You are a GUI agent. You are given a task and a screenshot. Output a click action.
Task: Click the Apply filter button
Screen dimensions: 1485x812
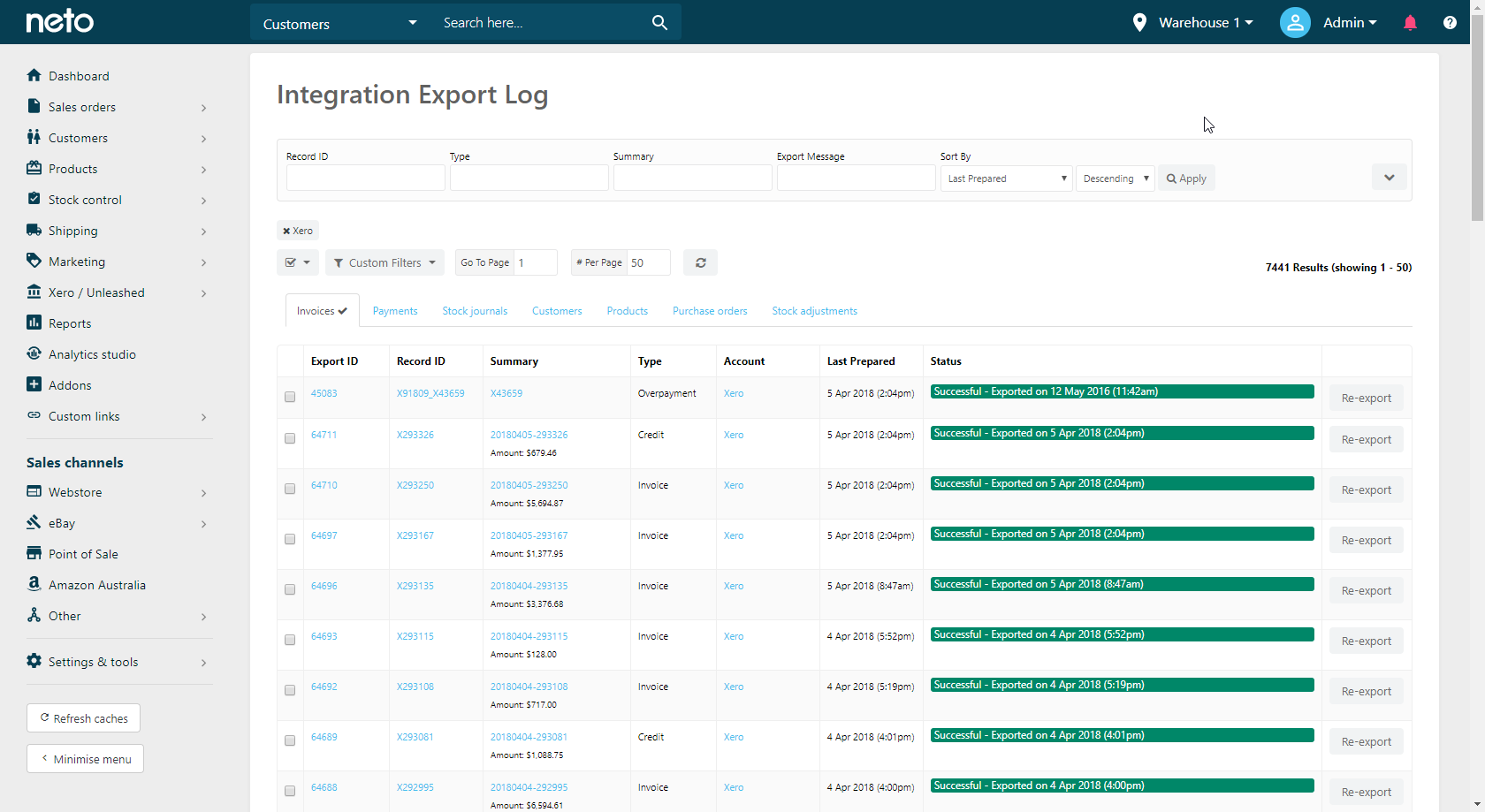coord(1186,178)
